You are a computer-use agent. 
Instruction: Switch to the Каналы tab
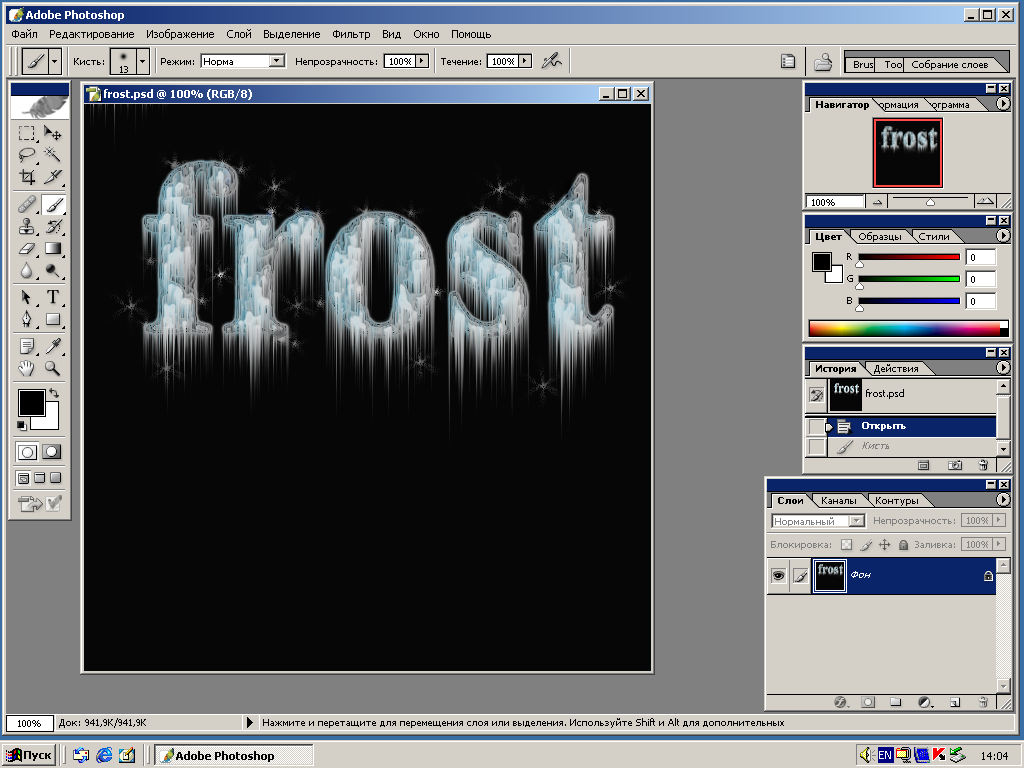[x=839, y=500]
